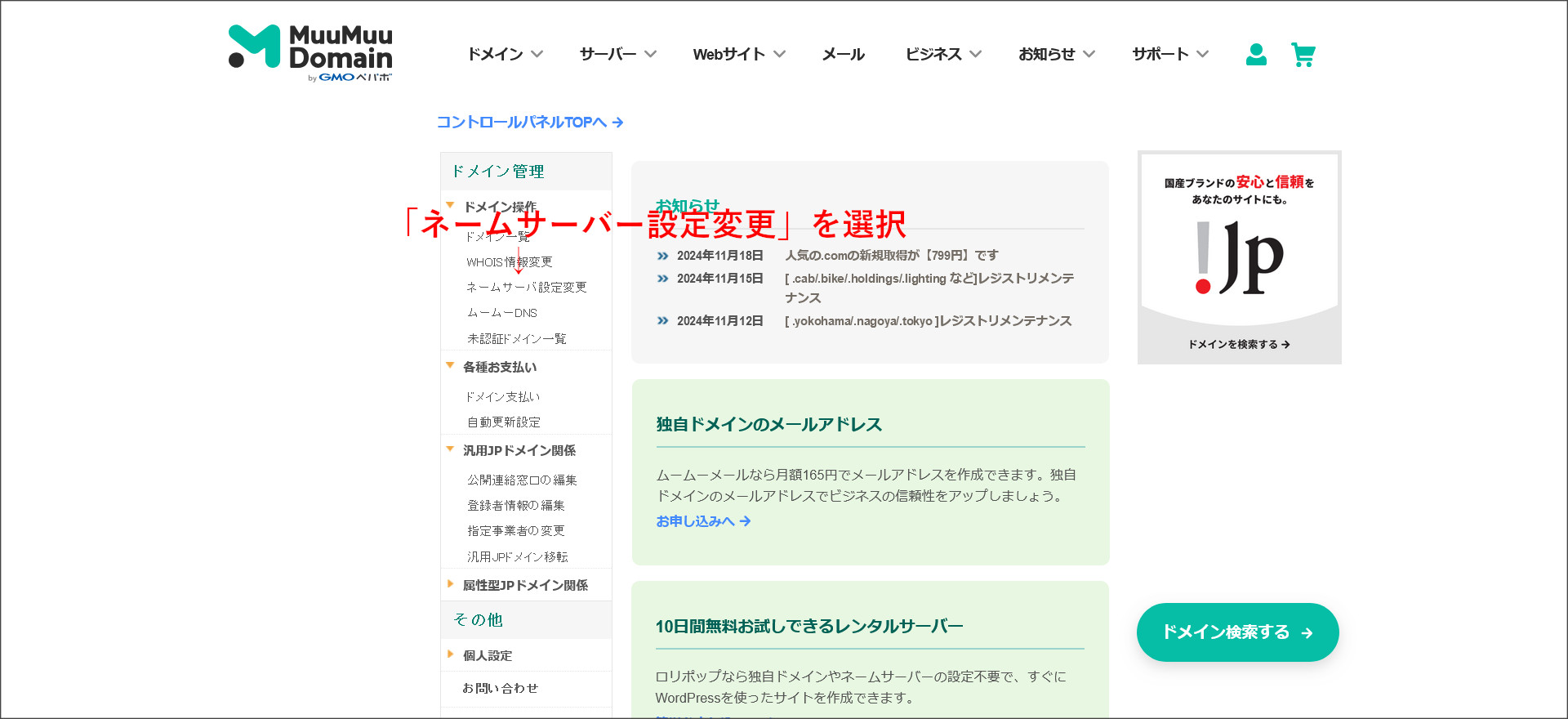Viewport: 1568px width, 719px height.
Task: Open the 2024年11月12日 .yokohama maintenance notice
Action: point(928,320)
